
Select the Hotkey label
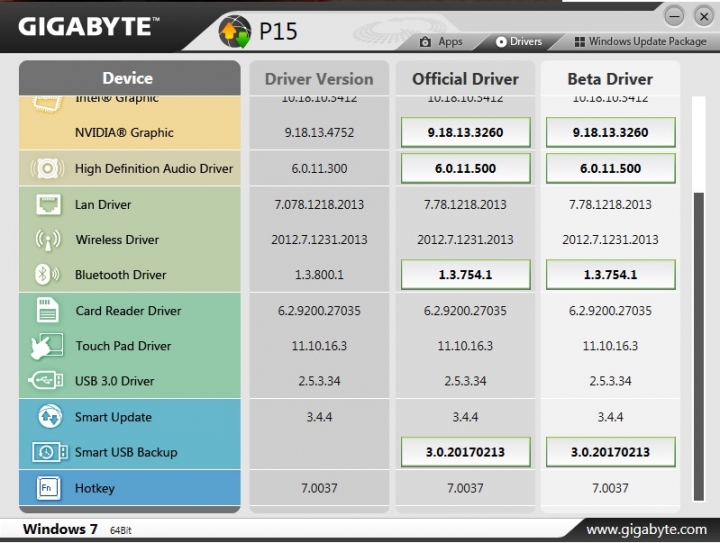pos(95,488)
